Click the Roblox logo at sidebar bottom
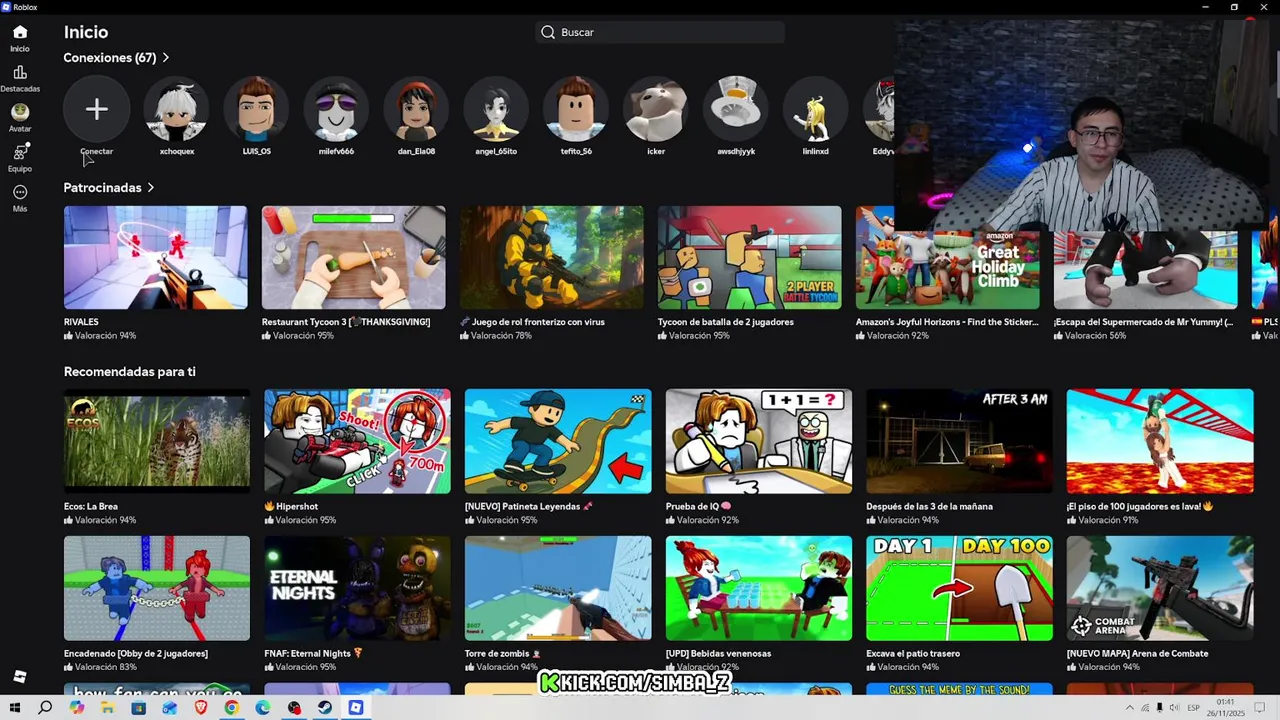 coord(20,677)
